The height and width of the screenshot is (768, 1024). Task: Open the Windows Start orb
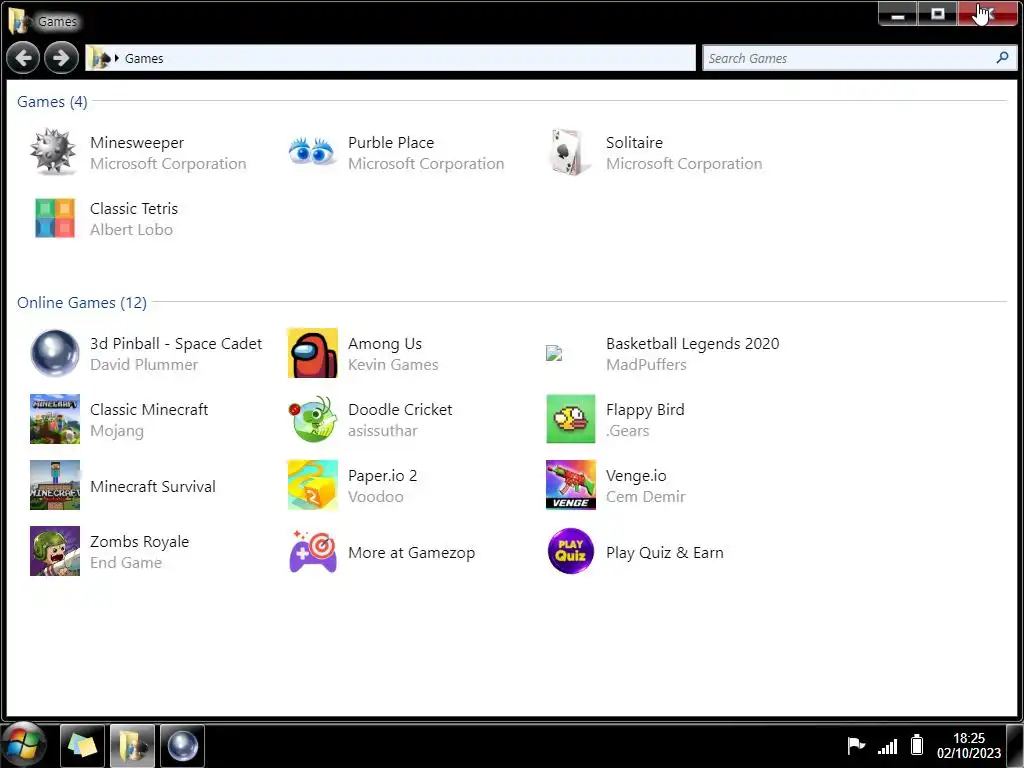tap(24, 744)
